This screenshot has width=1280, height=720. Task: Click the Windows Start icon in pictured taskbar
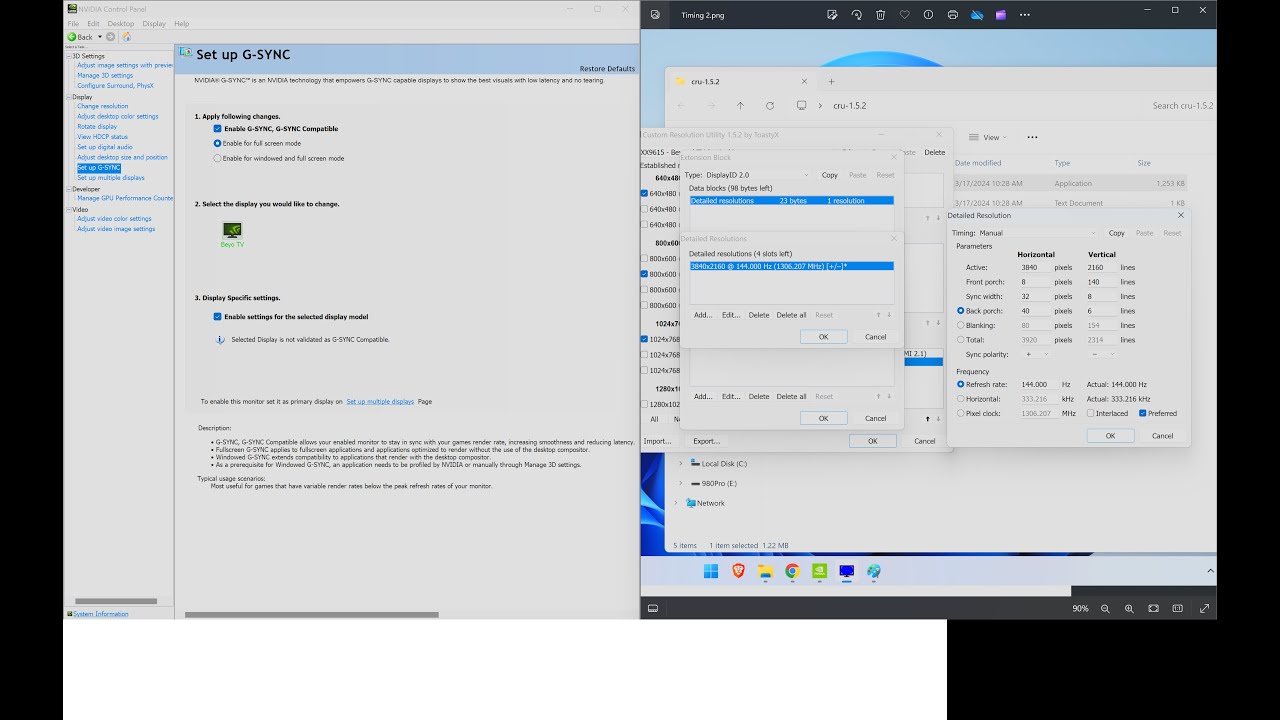(711, 571)
